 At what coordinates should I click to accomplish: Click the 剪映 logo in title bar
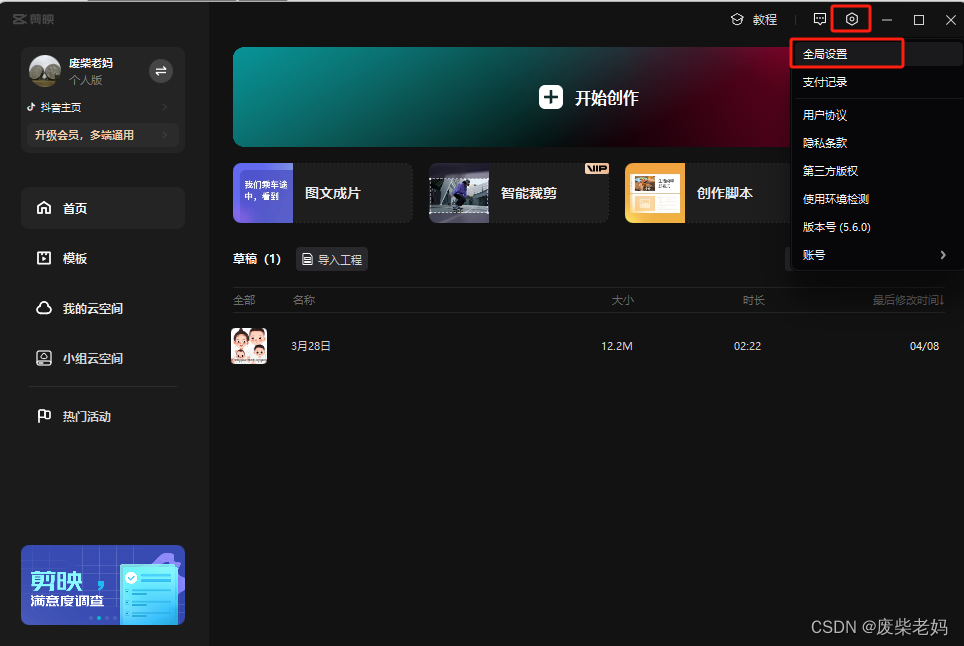[33, 19]
